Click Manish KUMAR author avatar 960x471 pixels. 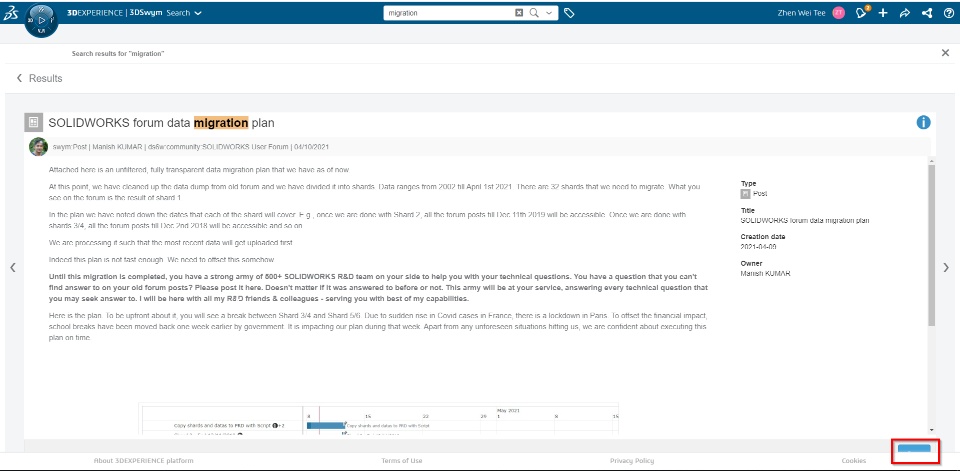[38, 147]
